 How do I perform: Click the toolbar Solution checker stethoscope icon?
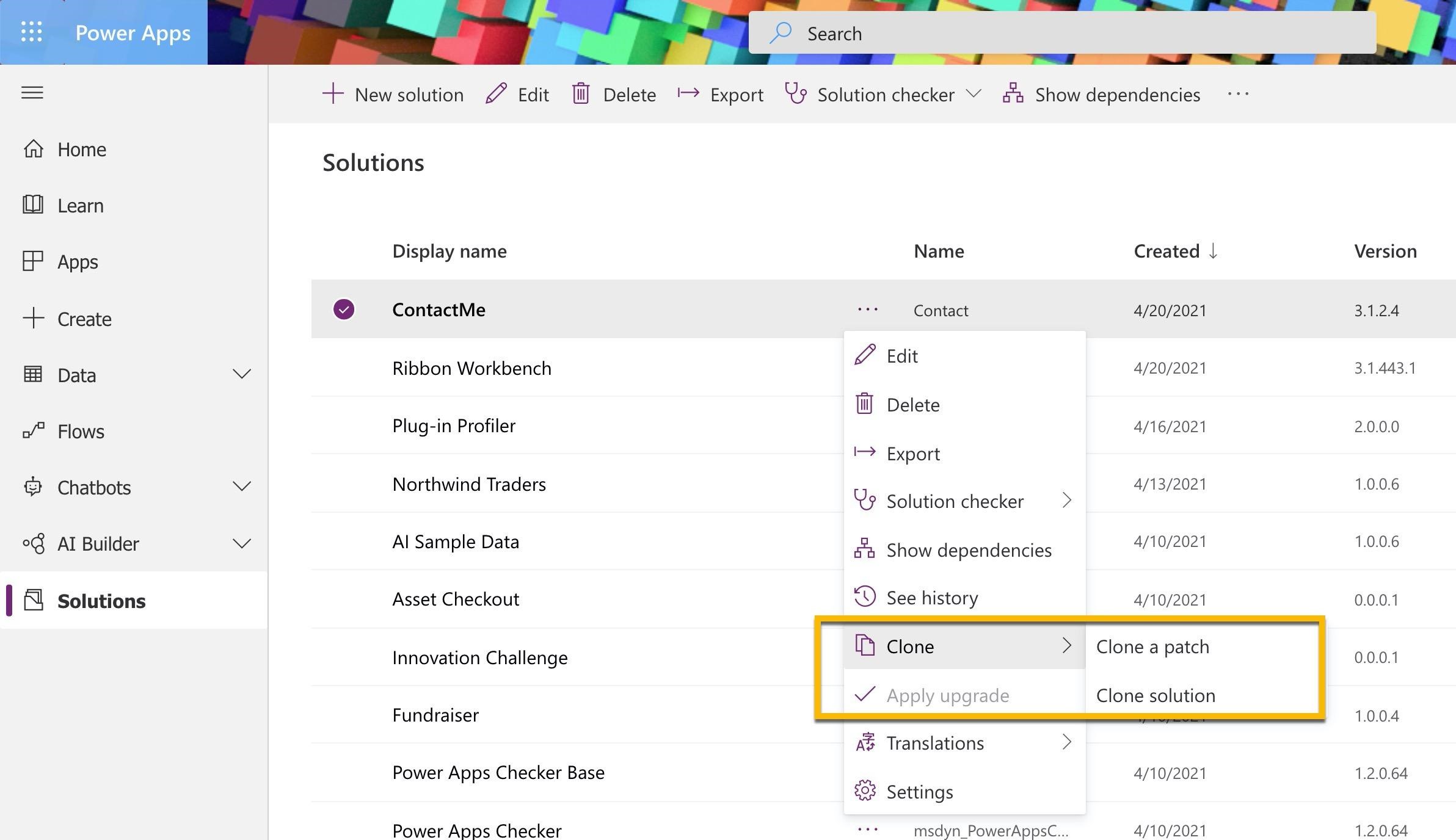(796, 94)
